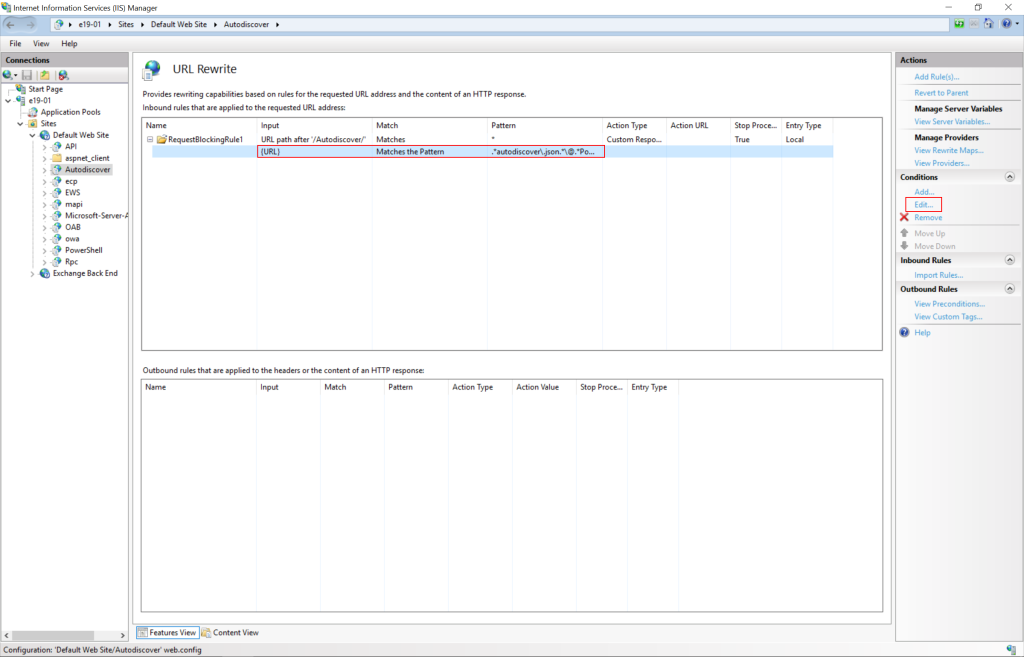This screenshot has width=1024, height=657.
Task: Open the View menu
Action: pos(41,44)
